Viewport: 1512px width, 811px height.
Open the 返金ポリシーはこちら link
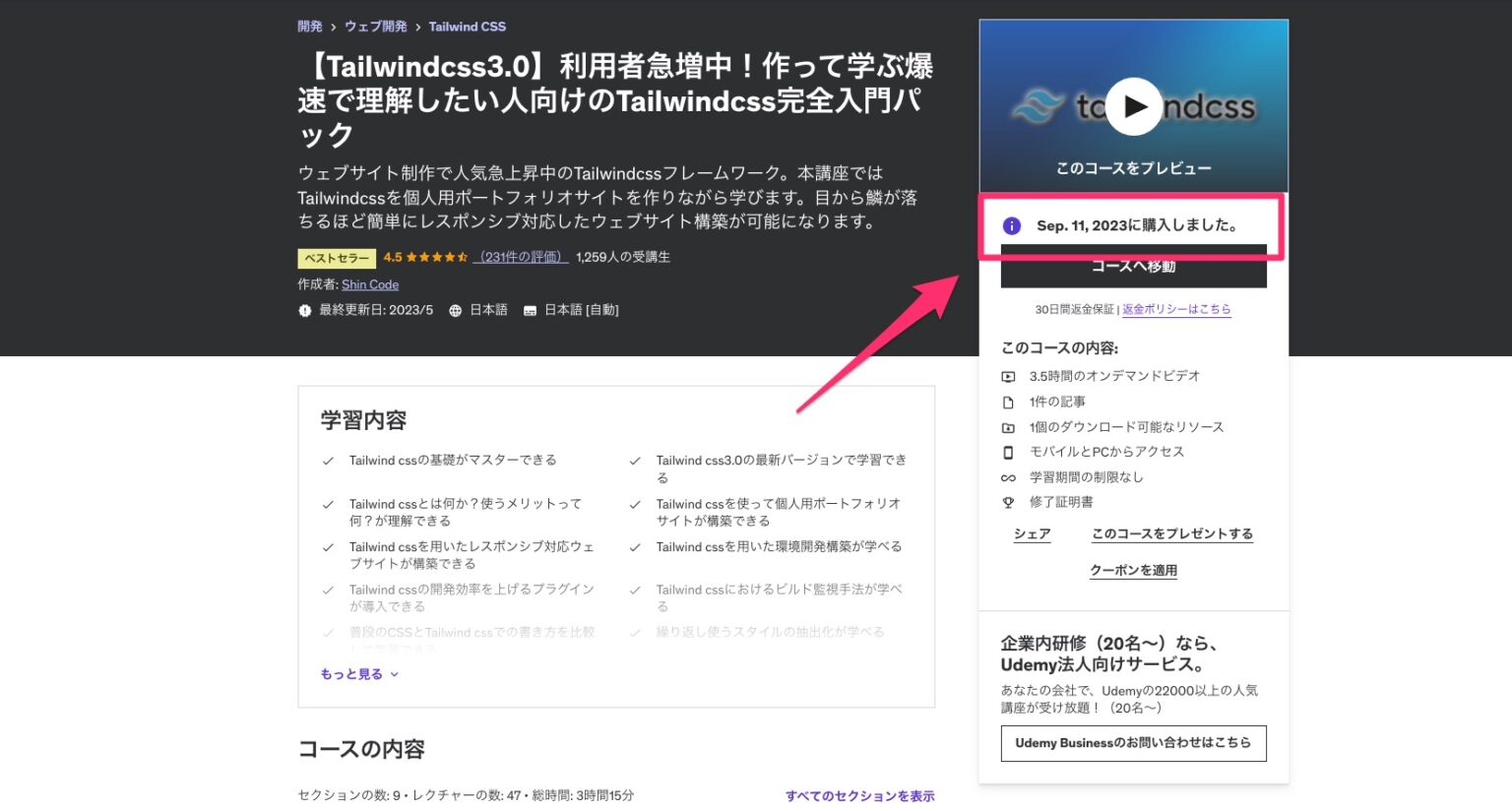1177,309
